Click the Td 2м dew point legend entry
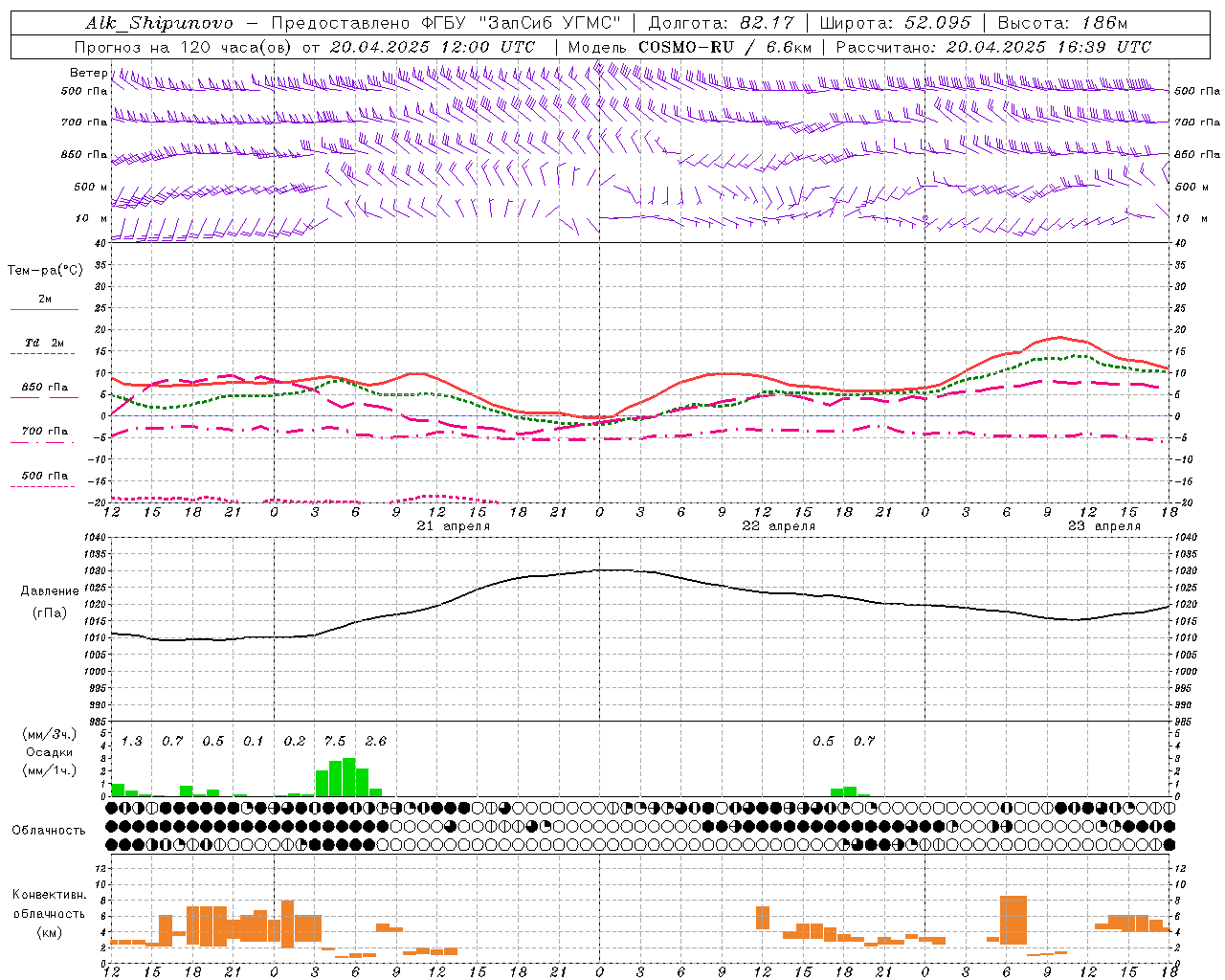 click(44, 343)
